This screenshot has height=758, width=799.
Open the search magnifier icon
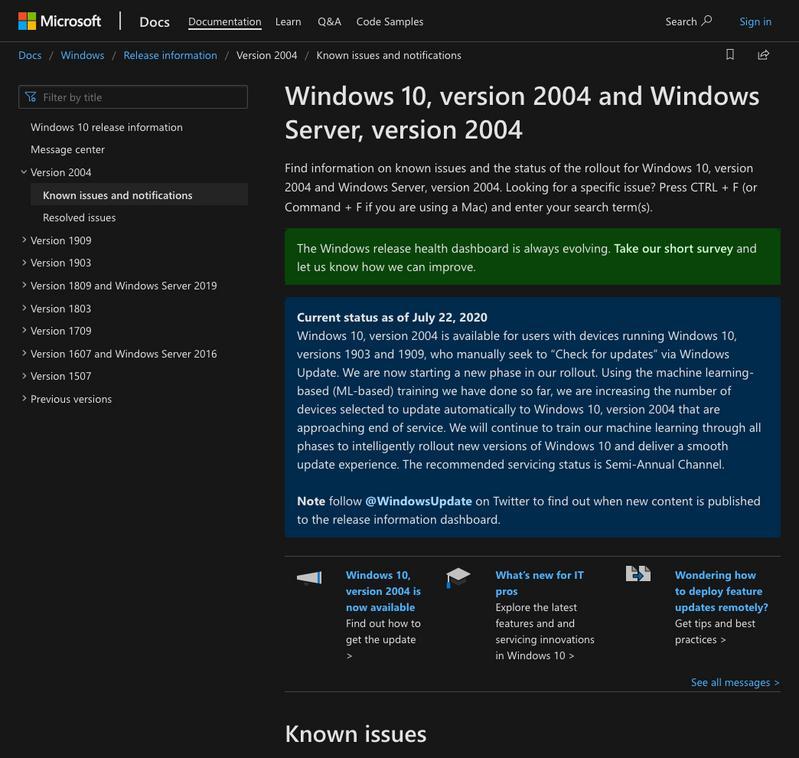pos(707,21)
